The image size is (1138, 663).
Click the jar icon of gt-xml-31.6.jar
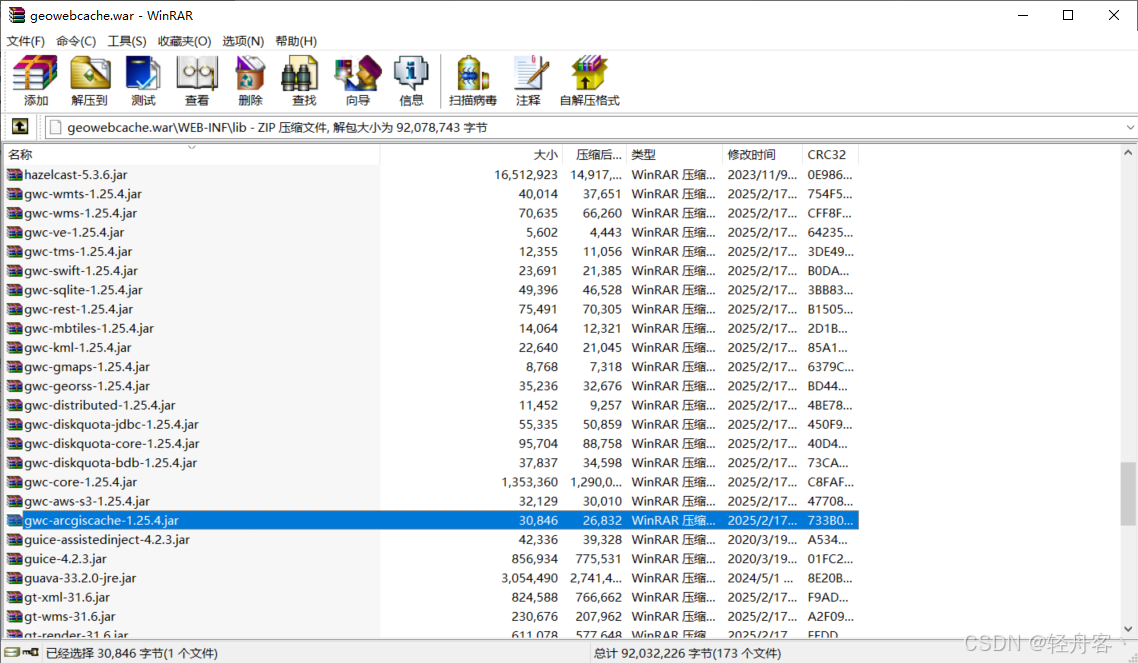pos(15,597)
